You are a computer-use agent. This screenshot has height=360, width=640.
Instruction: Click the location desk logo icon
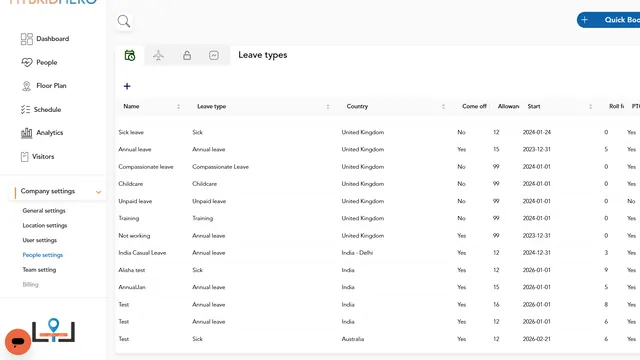click(53, 330)
